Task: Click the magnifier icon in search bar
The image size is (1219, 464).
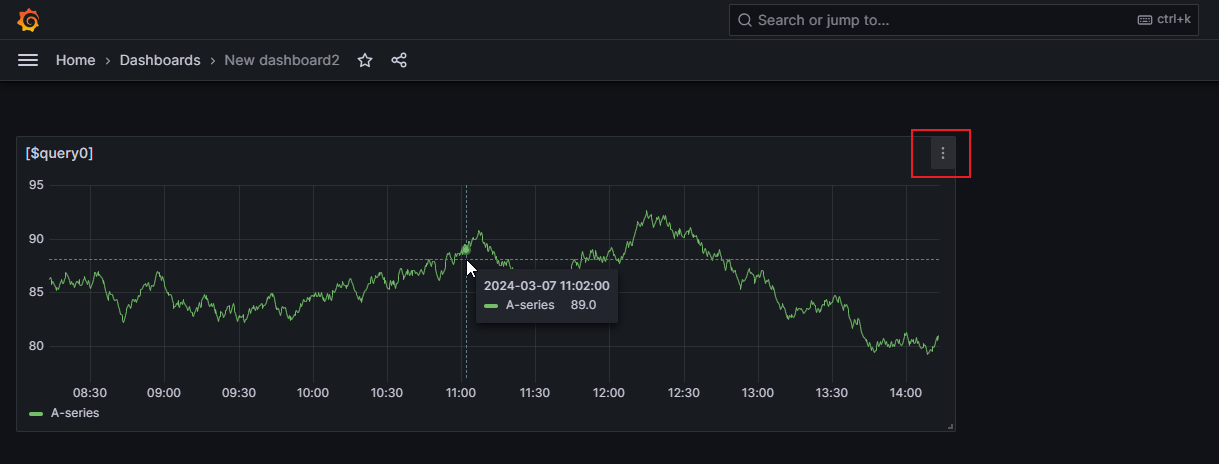Action: coord(745,20)
